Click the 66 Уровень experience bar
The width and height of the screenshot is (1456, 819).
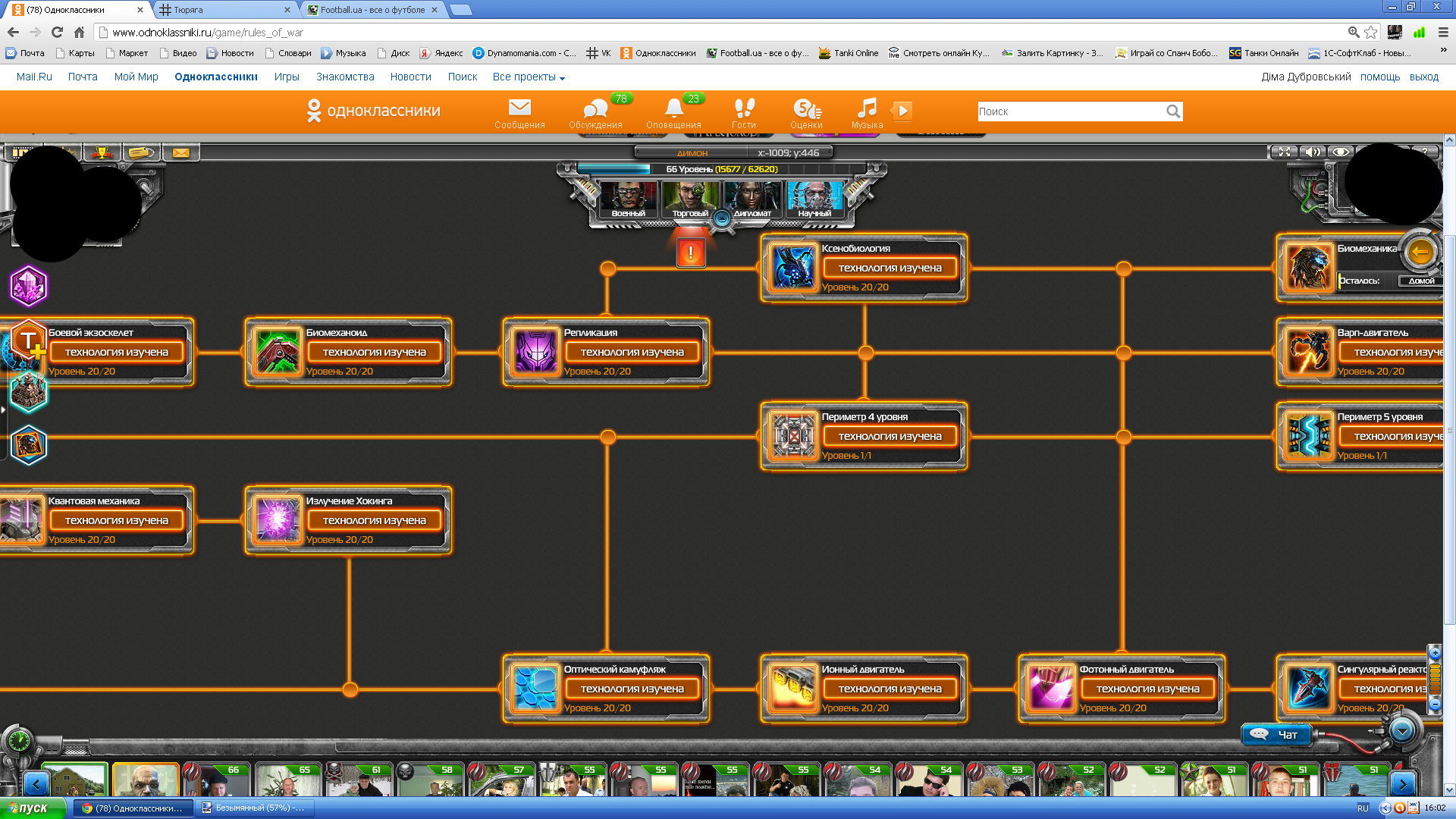(720, 169)
